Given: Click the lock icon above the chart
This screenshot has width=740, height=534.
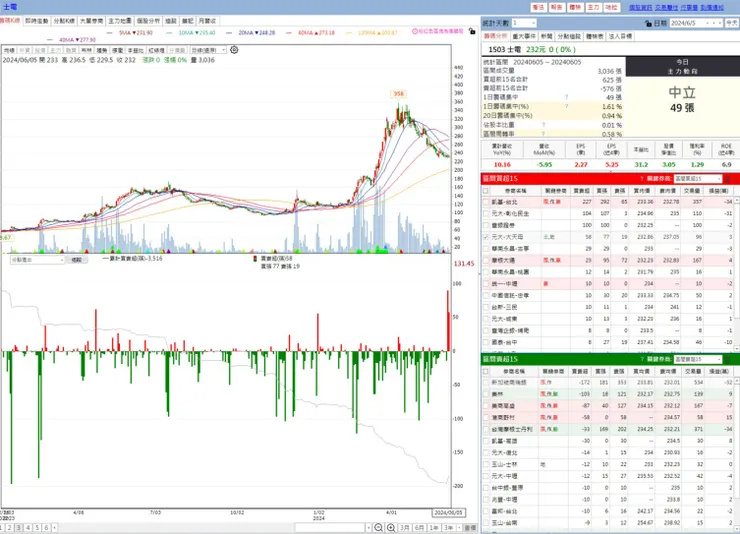Looking at the screenshot, I should (x=472, y=31).
